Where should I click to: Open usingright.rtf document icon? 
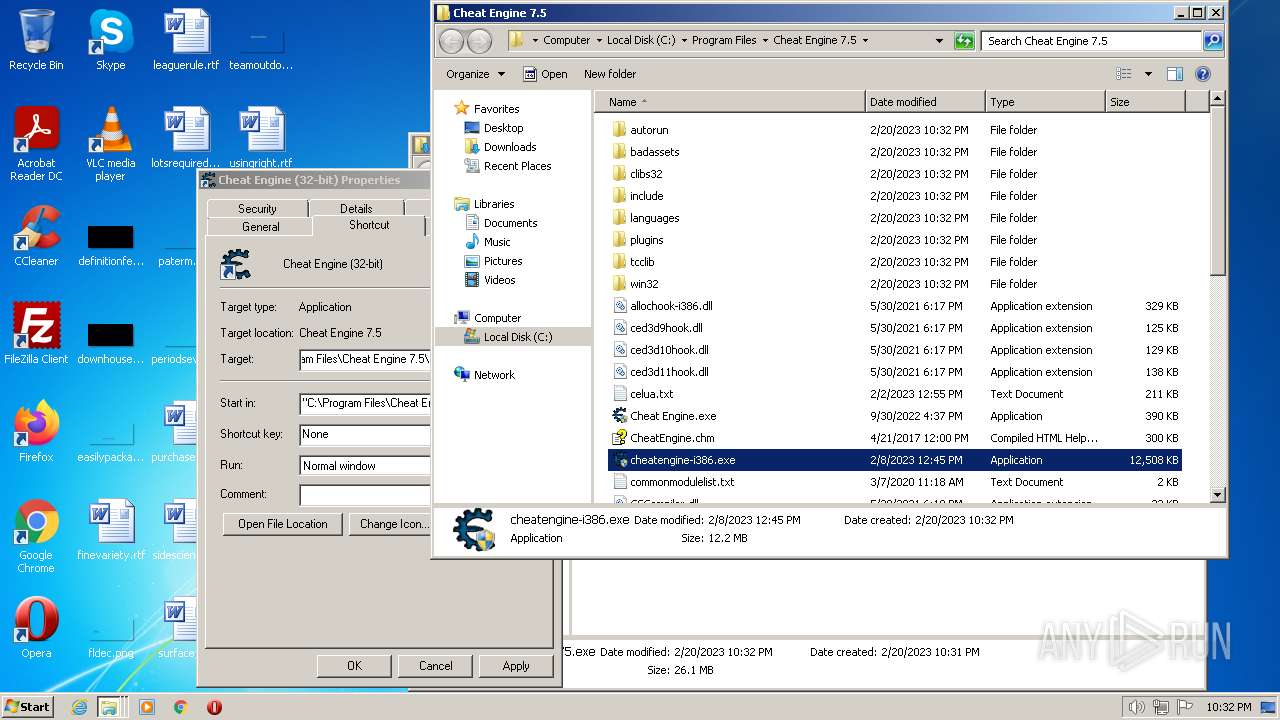(260, 138)
